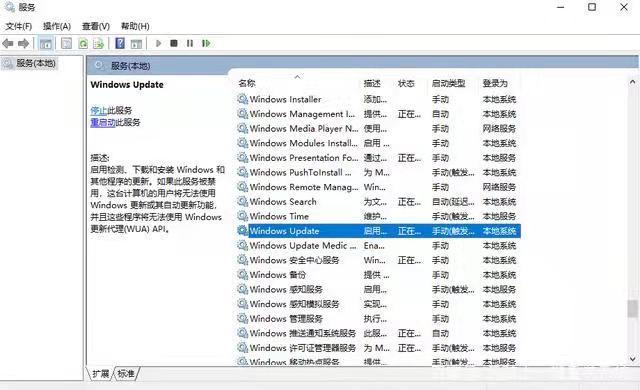Image resolution: width=640 pixels, height=390 pixels.
Task: Click the 重启动 service link
Action: click(x=103, y=122)
